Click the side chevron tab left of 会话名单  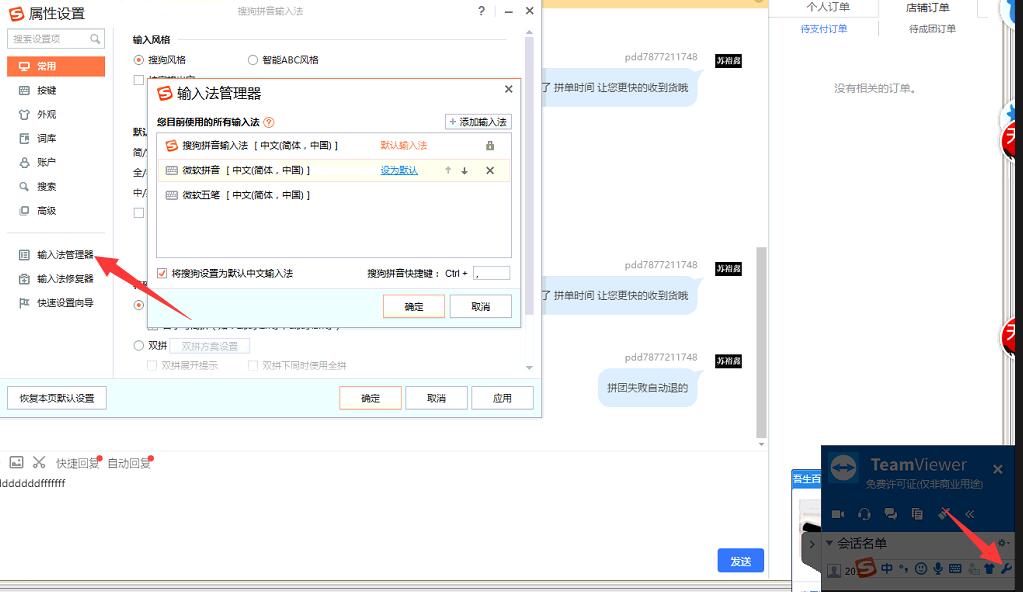point(812,543)
